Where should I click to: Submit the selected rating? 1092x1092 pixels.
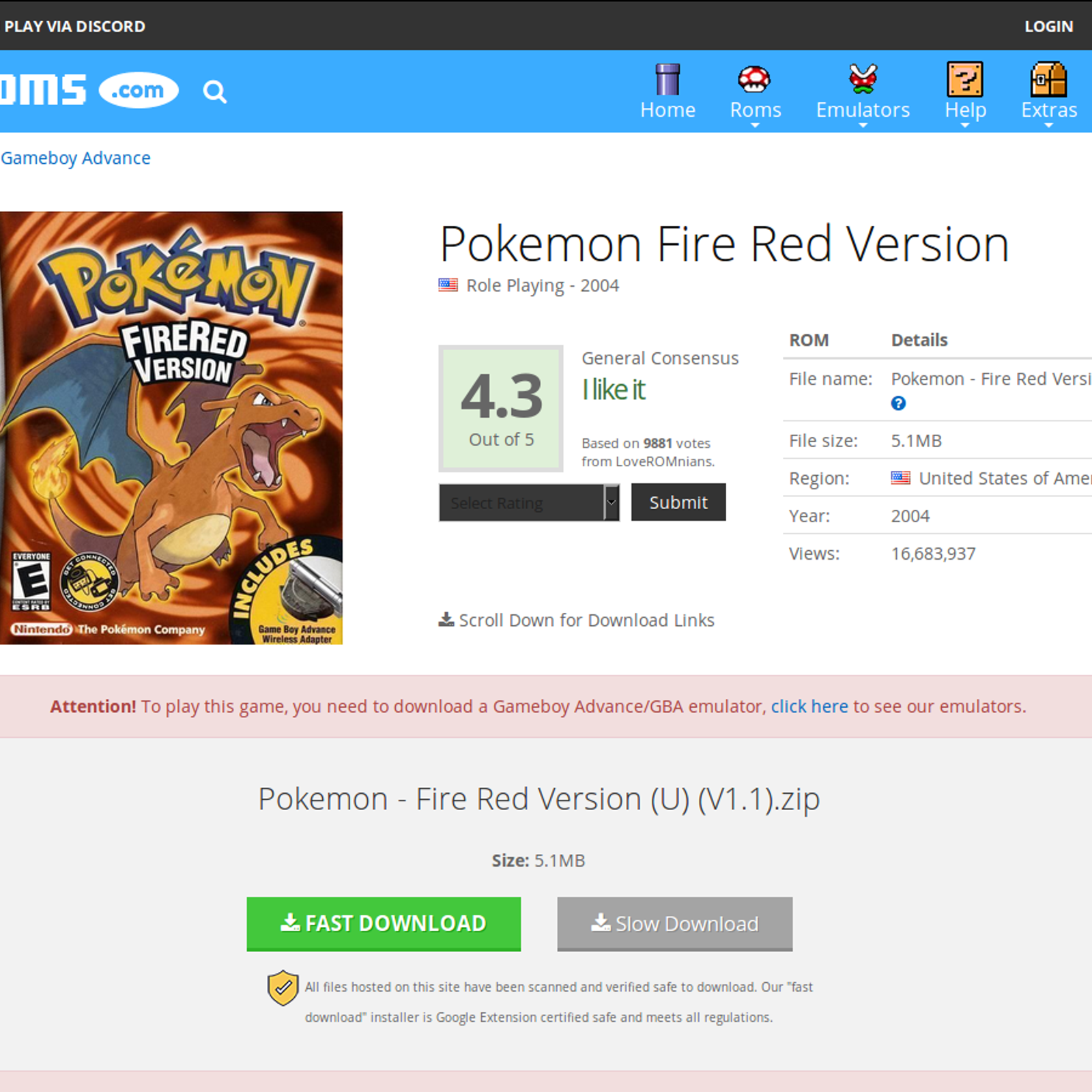(678, 502)
